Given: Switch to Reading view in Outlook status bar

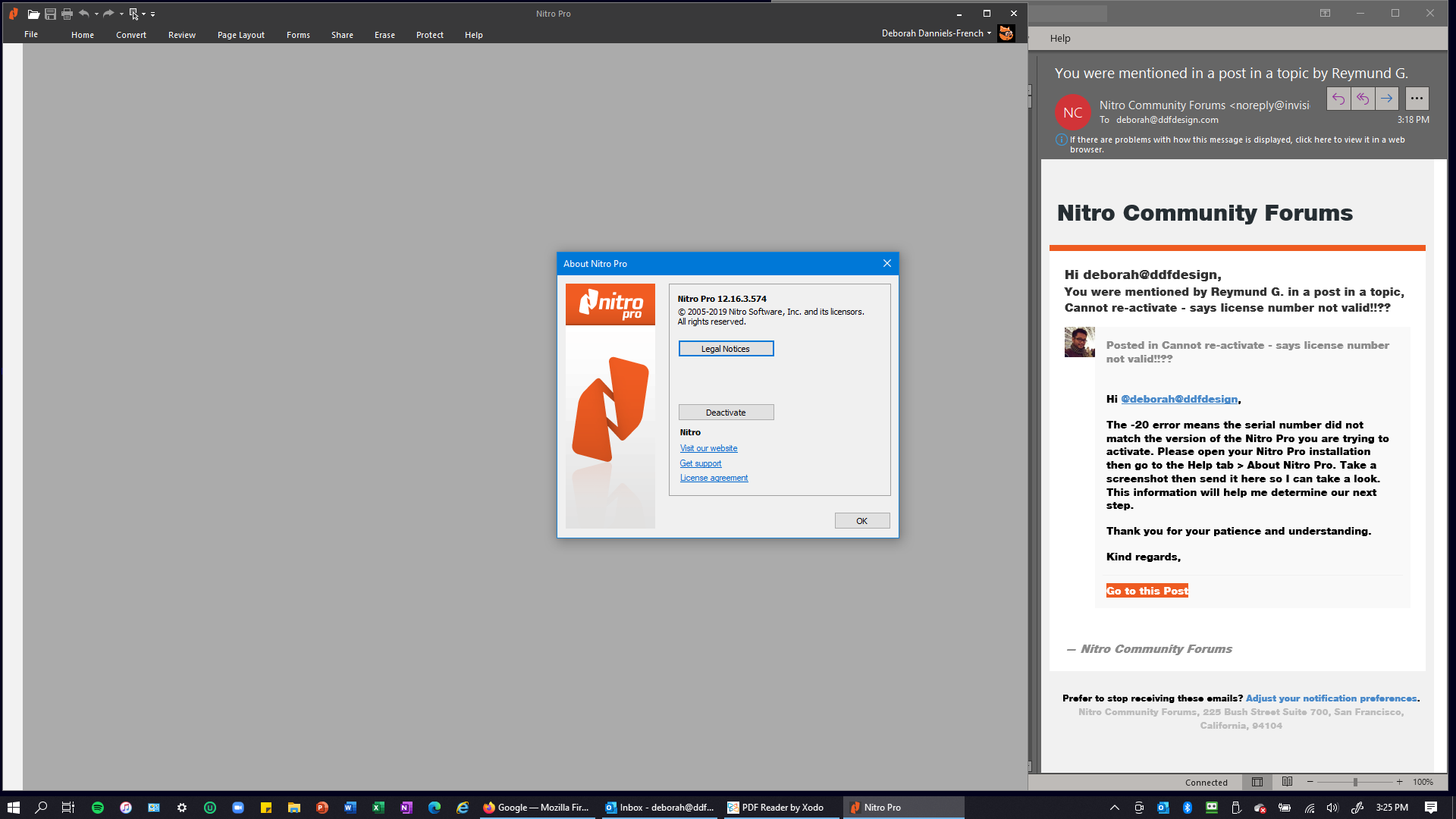Looking at the screenshot, I should 1287,782.
